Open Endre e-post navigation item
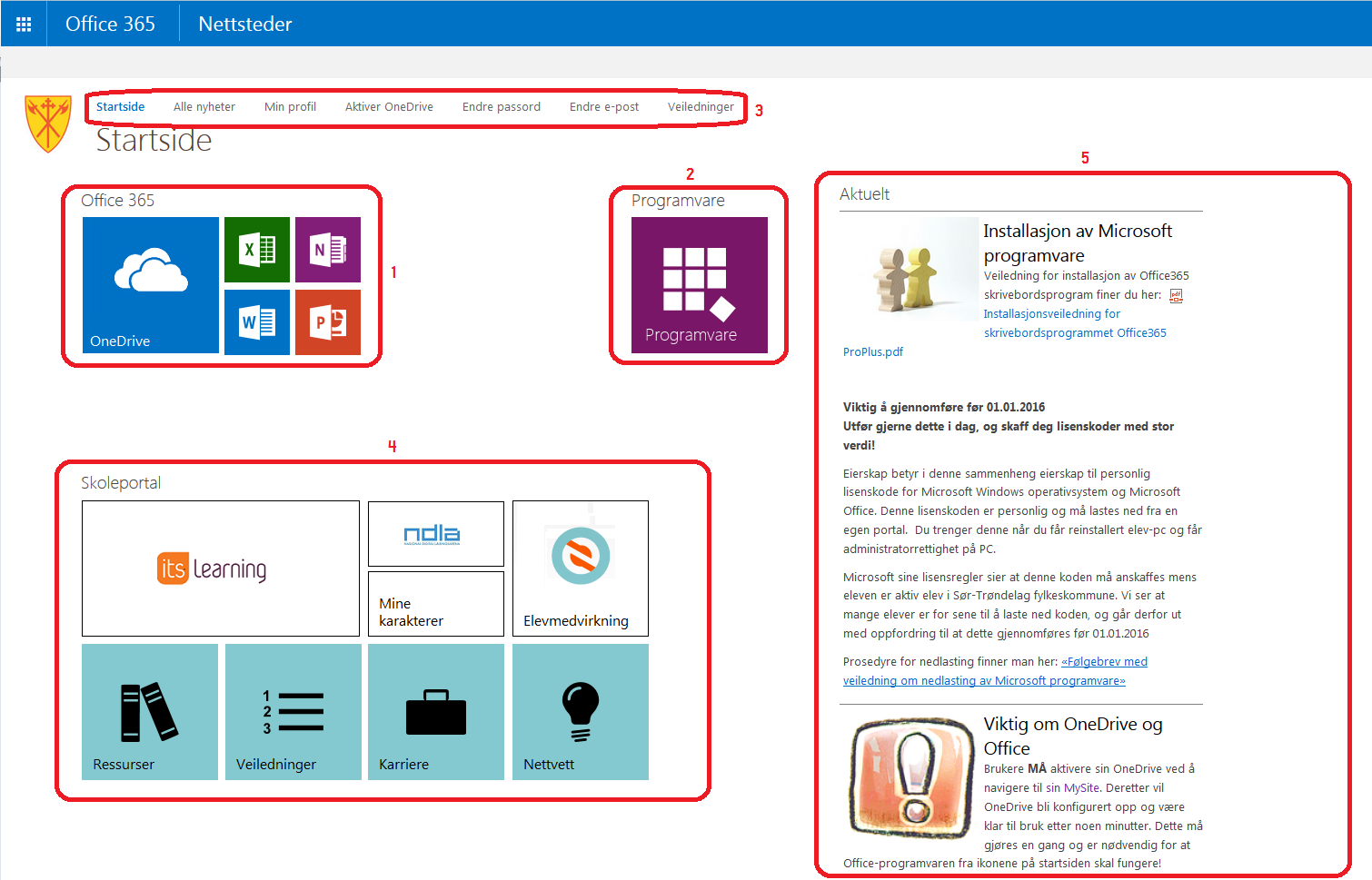 click(x=604, y=107)
